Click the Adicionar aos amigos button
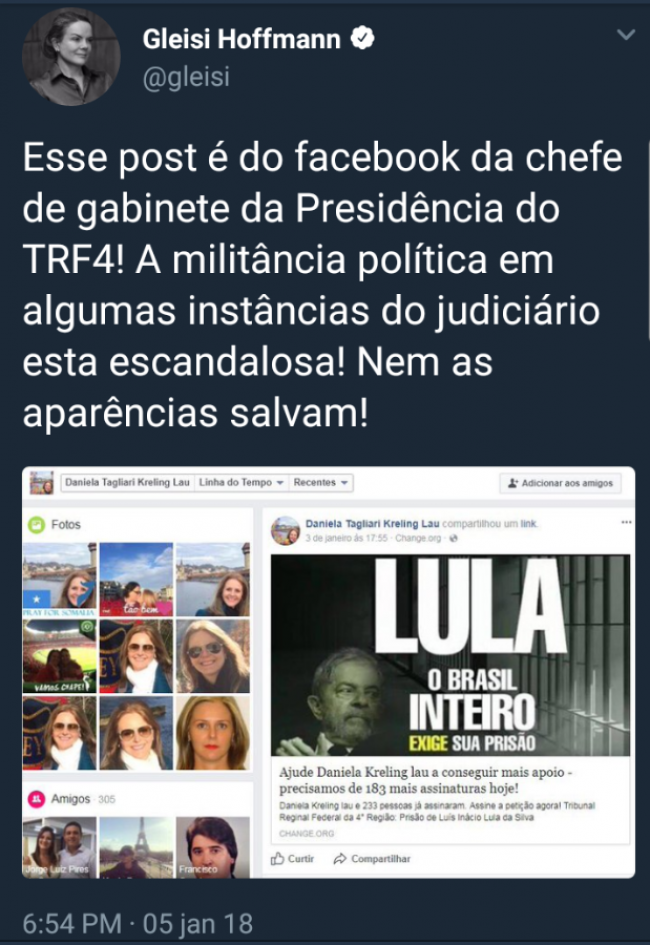The image size is (650, 945). [560, 483]
